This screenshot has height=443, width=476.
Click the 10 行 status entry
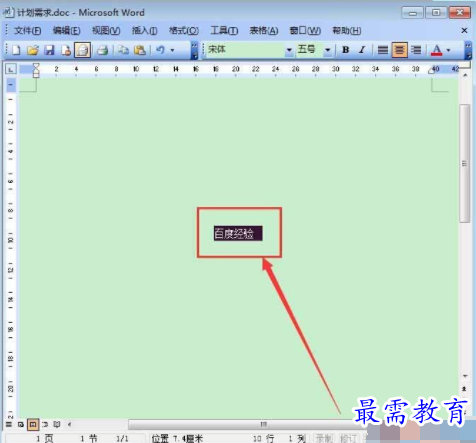pos(263,438)
